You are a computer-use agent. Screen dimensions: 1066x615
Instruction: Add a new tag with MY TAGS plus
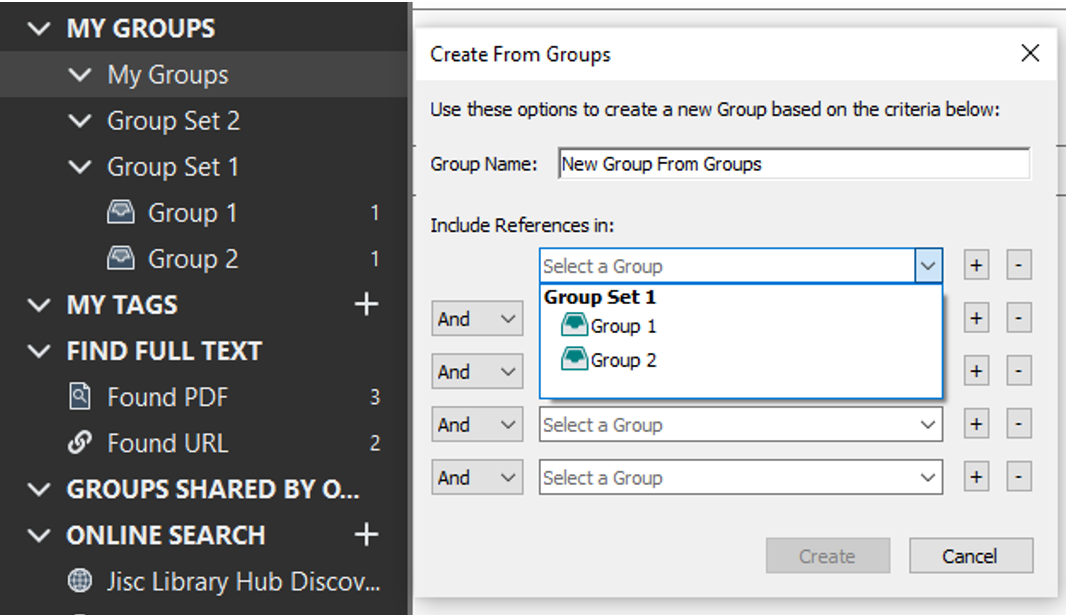pos(366,304)
